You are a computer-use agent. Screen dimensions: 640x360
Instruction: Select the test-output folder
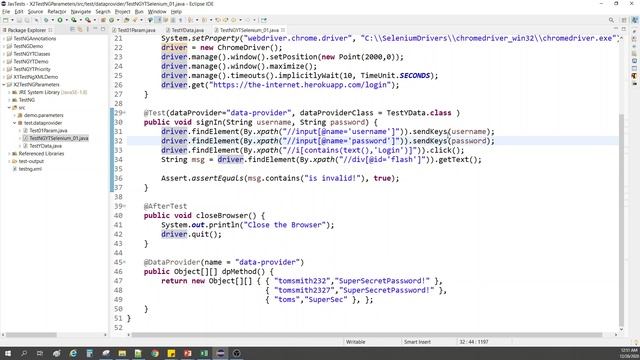click(x=31, y=161)
